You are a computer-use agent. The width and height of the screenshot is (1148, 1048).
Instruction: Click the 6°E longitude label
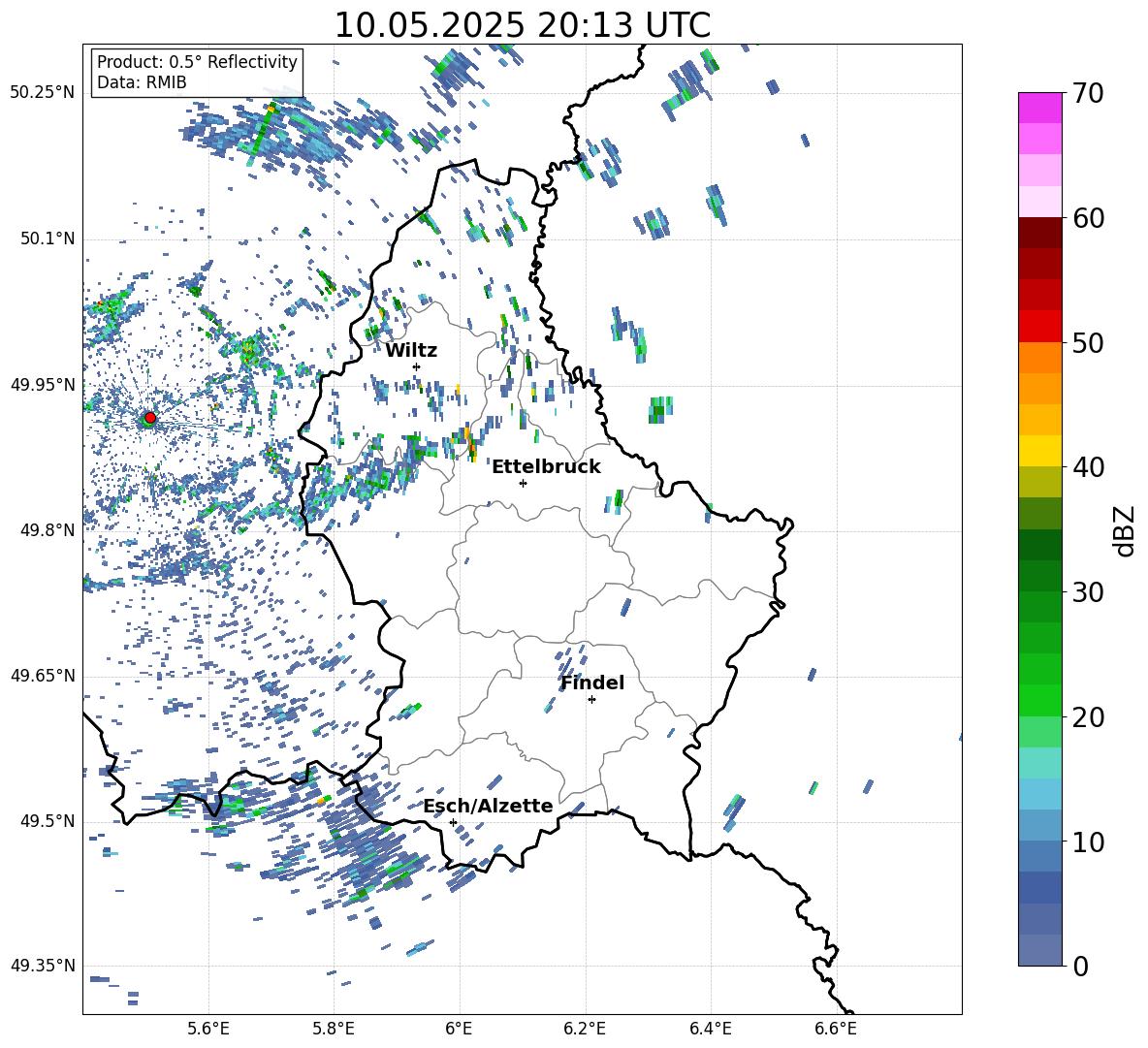click(x=459, y=1029)
